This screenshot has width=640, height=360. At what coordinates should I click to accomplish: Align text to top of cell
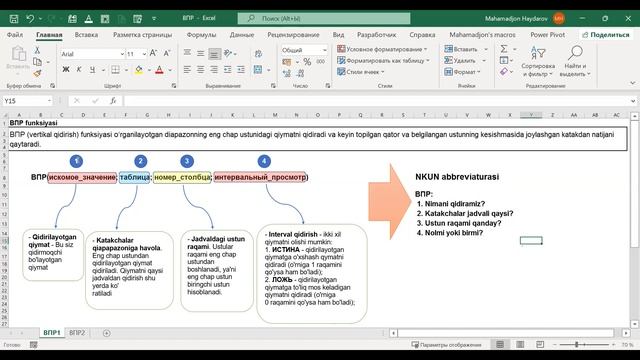click(x=187, y=53)
